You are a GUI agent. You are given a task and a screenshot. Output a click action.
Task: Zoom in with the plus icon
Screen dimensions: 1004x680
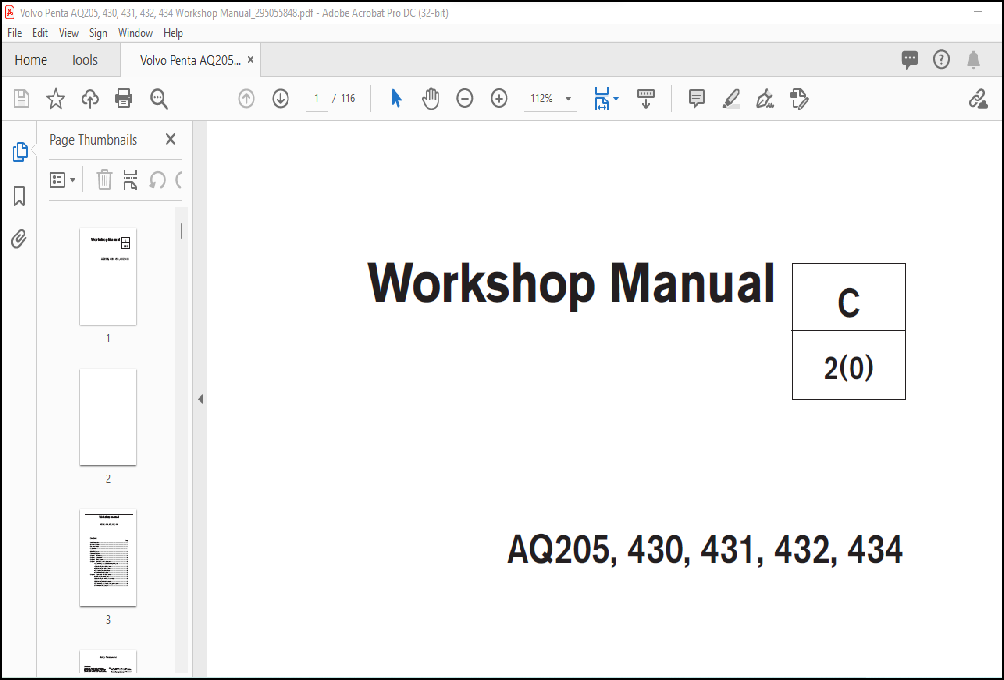pyautogui.click(x=499, y=99)
